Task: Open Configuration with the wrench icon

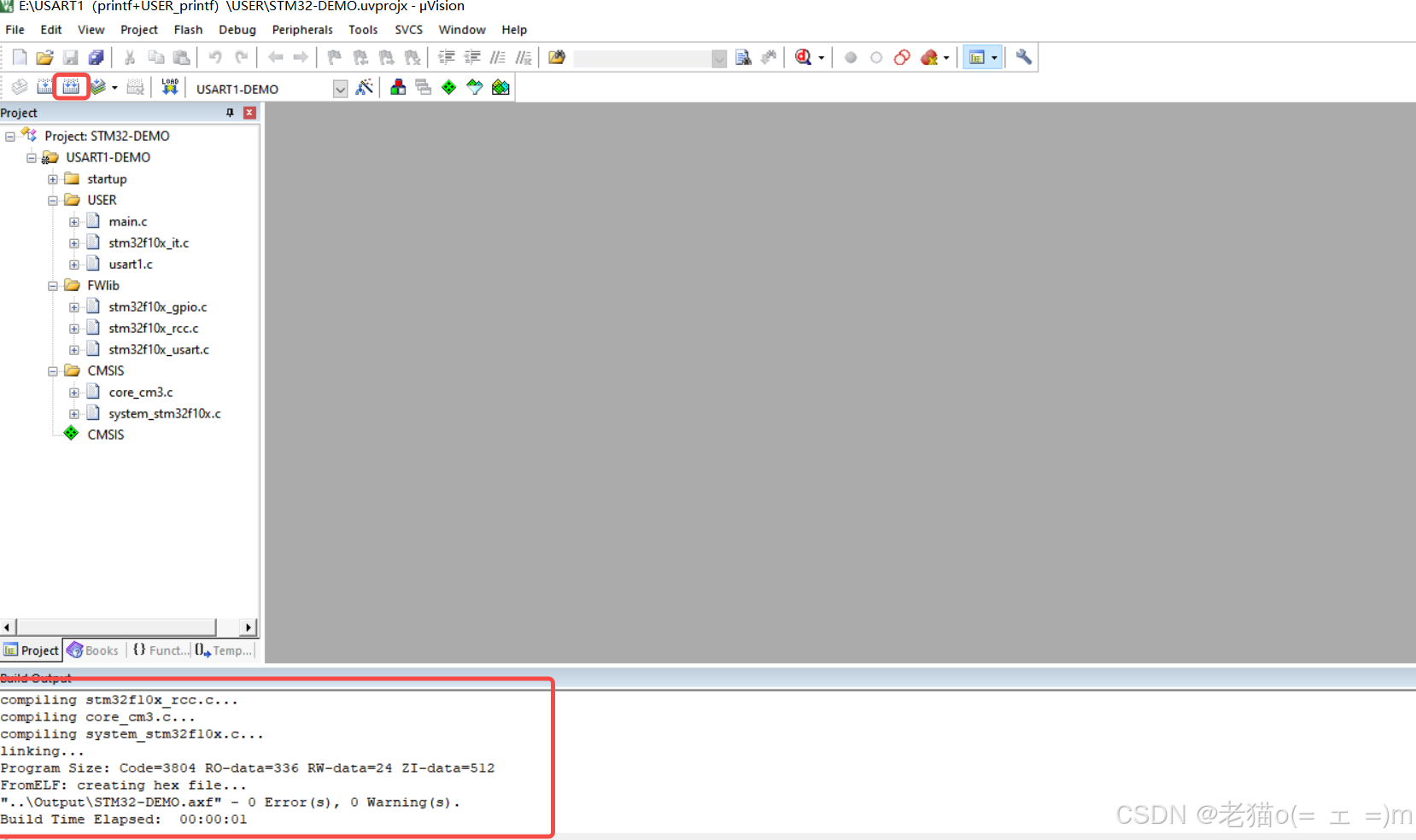Action: (1023, 57)
